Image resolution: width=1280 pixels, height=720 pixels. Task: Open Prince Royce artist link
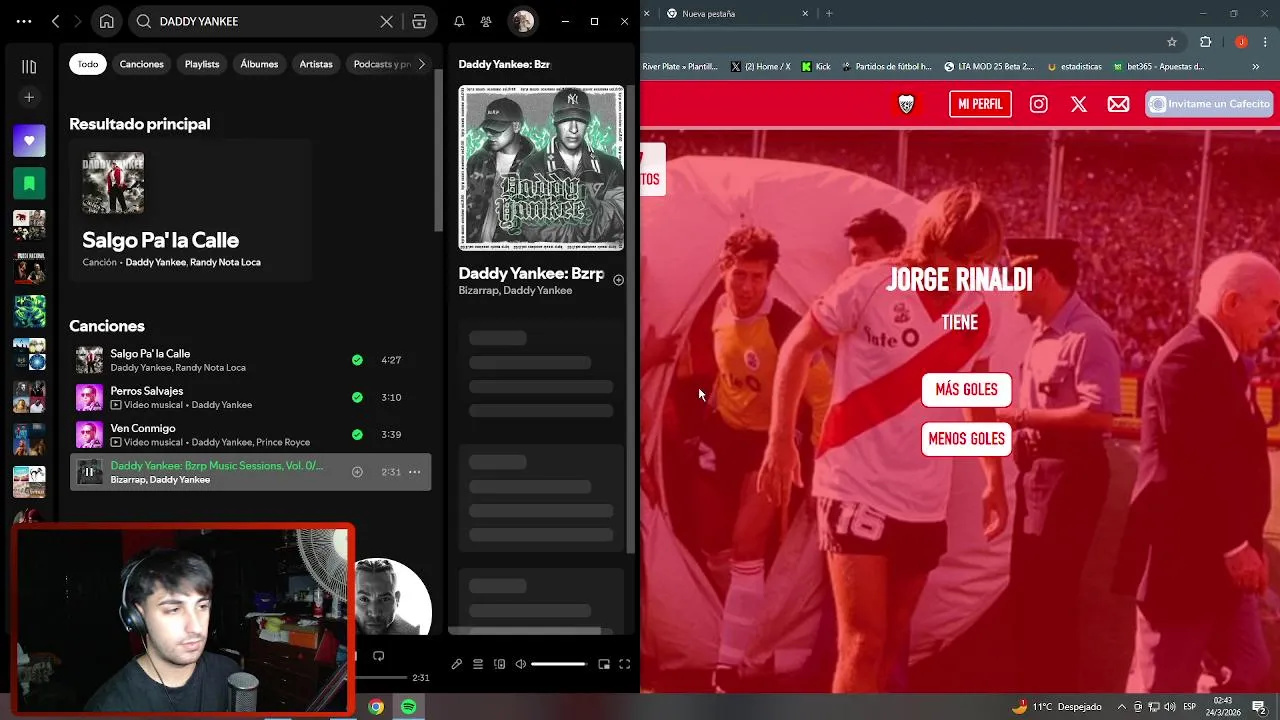pyautogui.click(x=283, y=442)
